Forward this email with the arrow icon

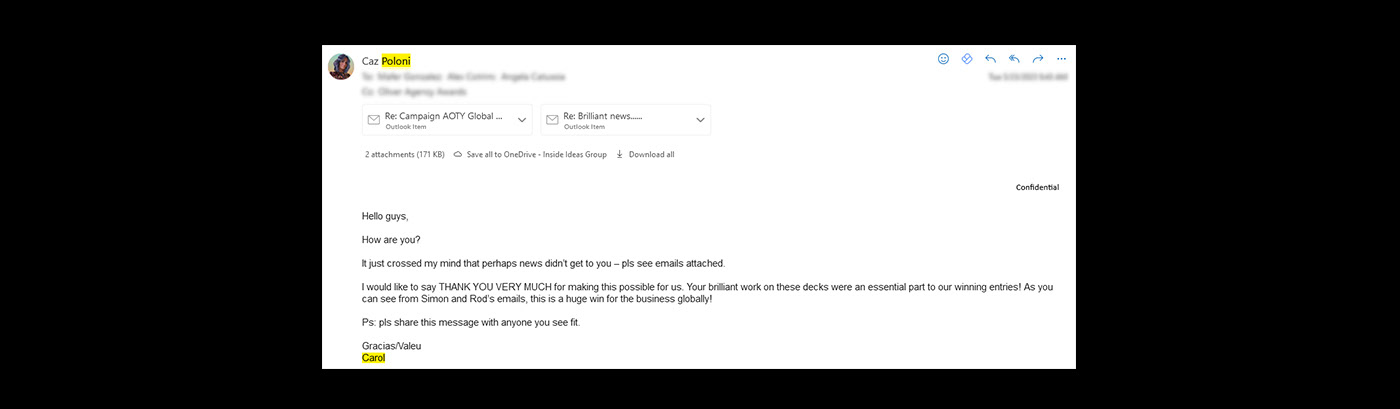(1038, 59)
